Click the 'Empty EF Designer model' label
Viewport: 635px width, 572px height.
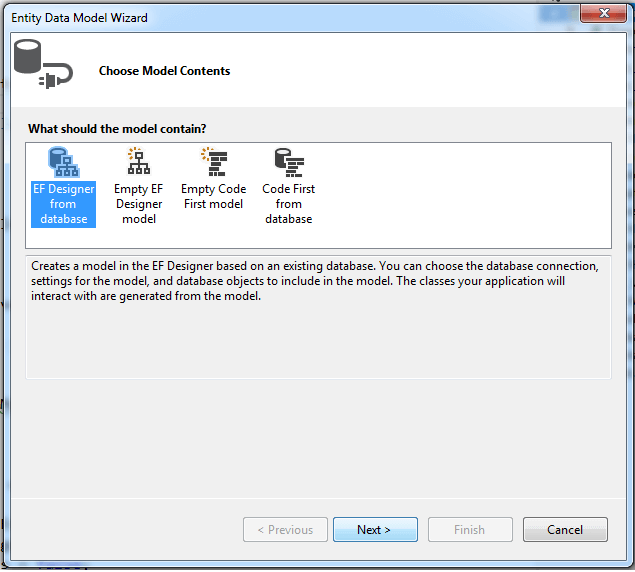[139, 204]
